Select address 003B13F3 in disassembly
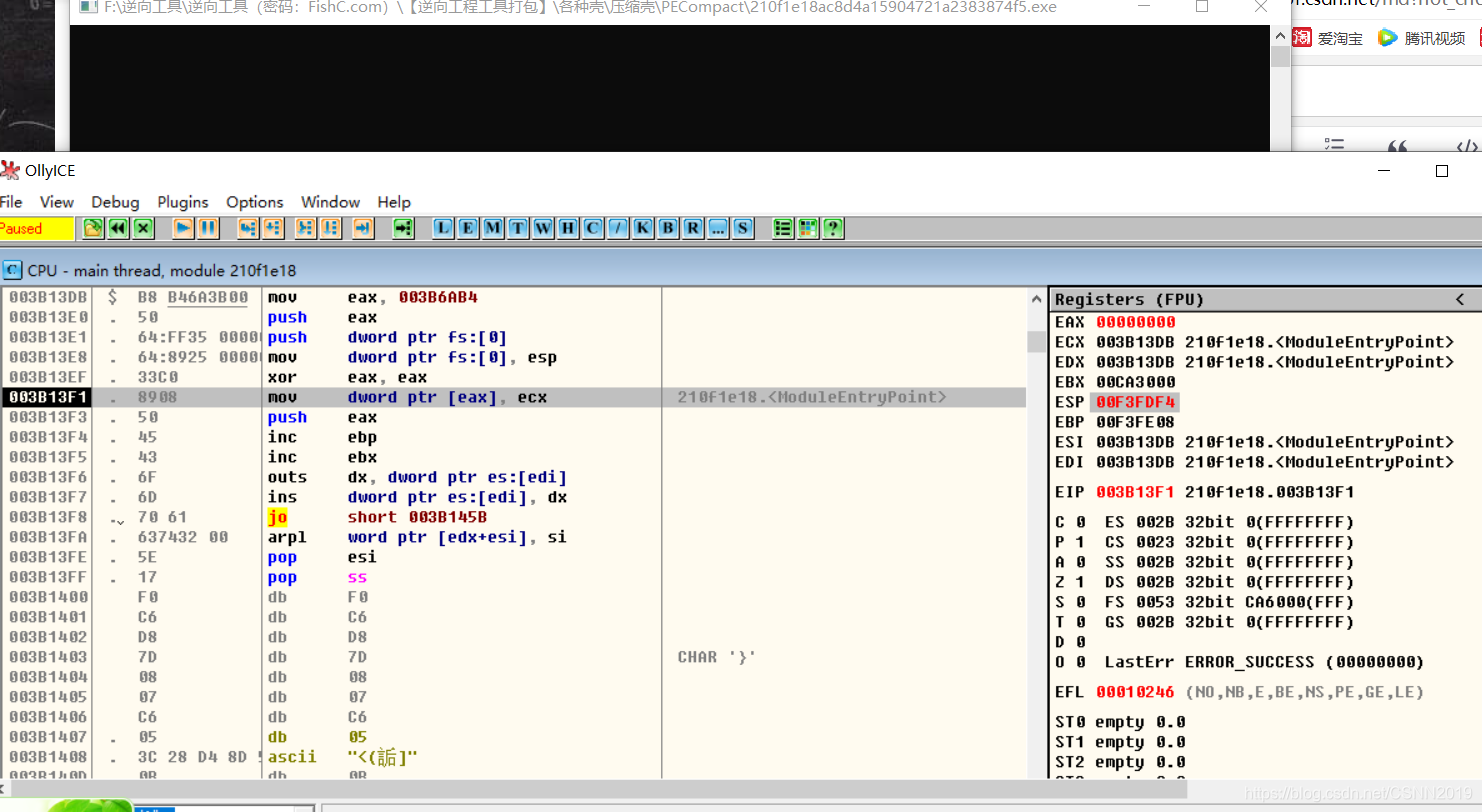 tap(48, 417)
